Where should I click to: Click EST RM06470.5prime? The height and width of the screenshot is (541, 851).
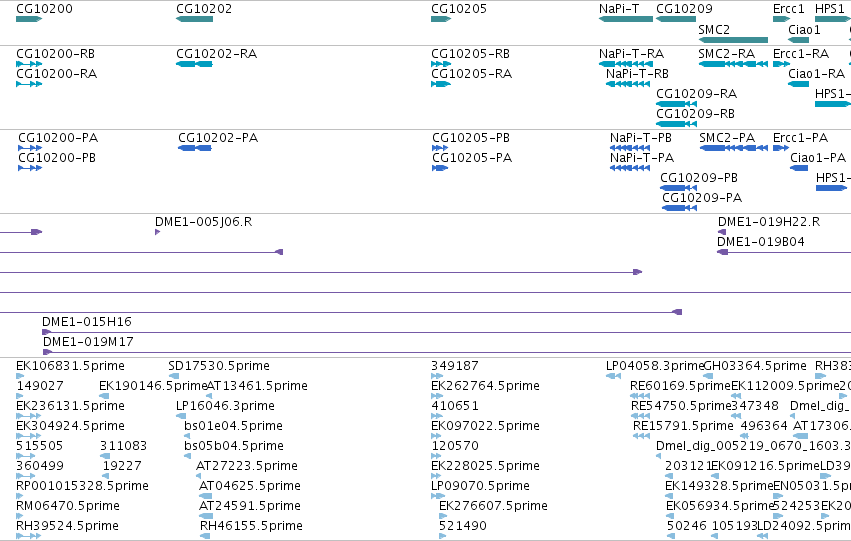20,516
